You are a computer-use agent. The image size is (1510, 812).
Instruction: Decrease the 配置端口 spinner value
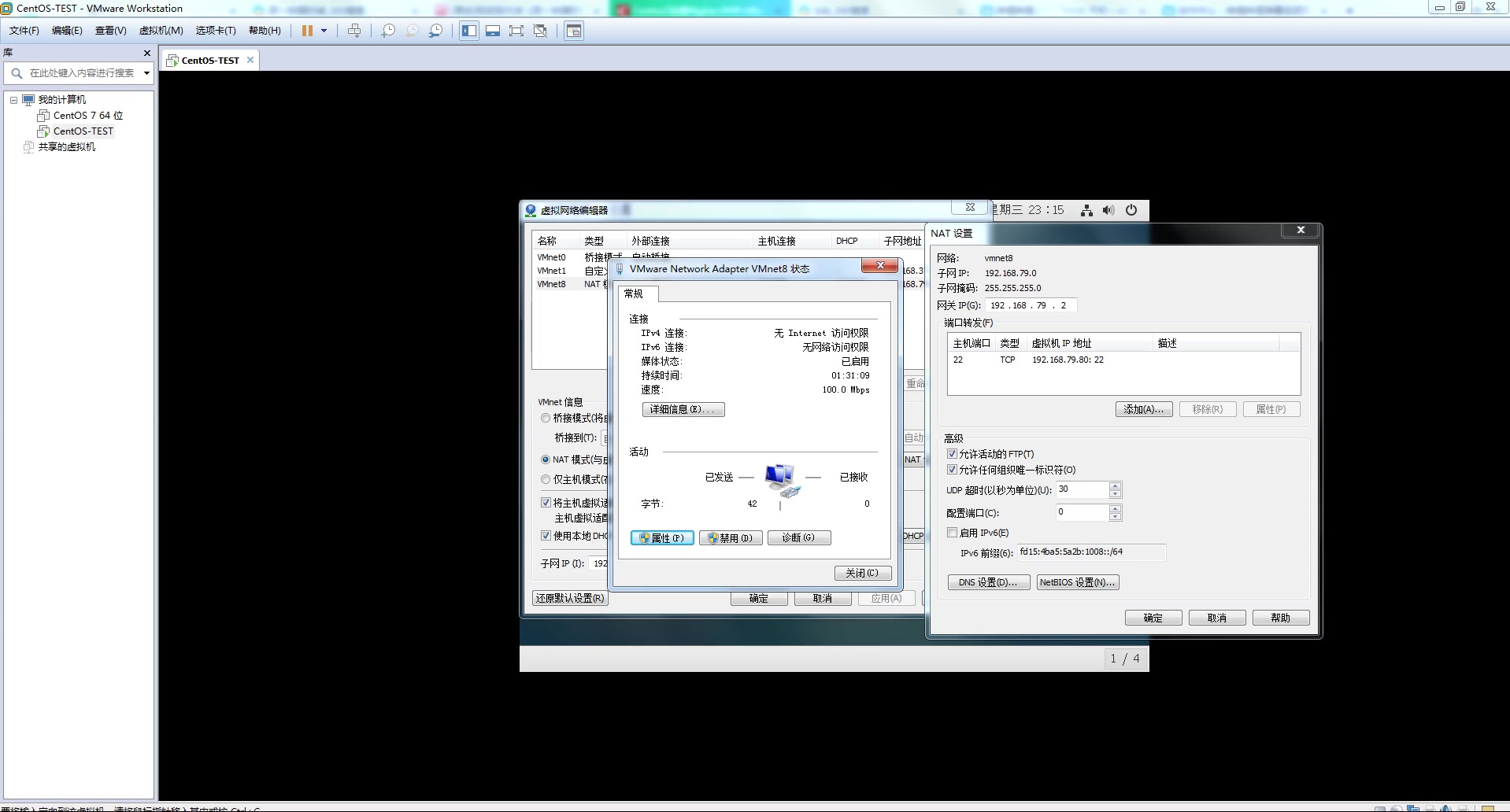tap(1115, 517)
